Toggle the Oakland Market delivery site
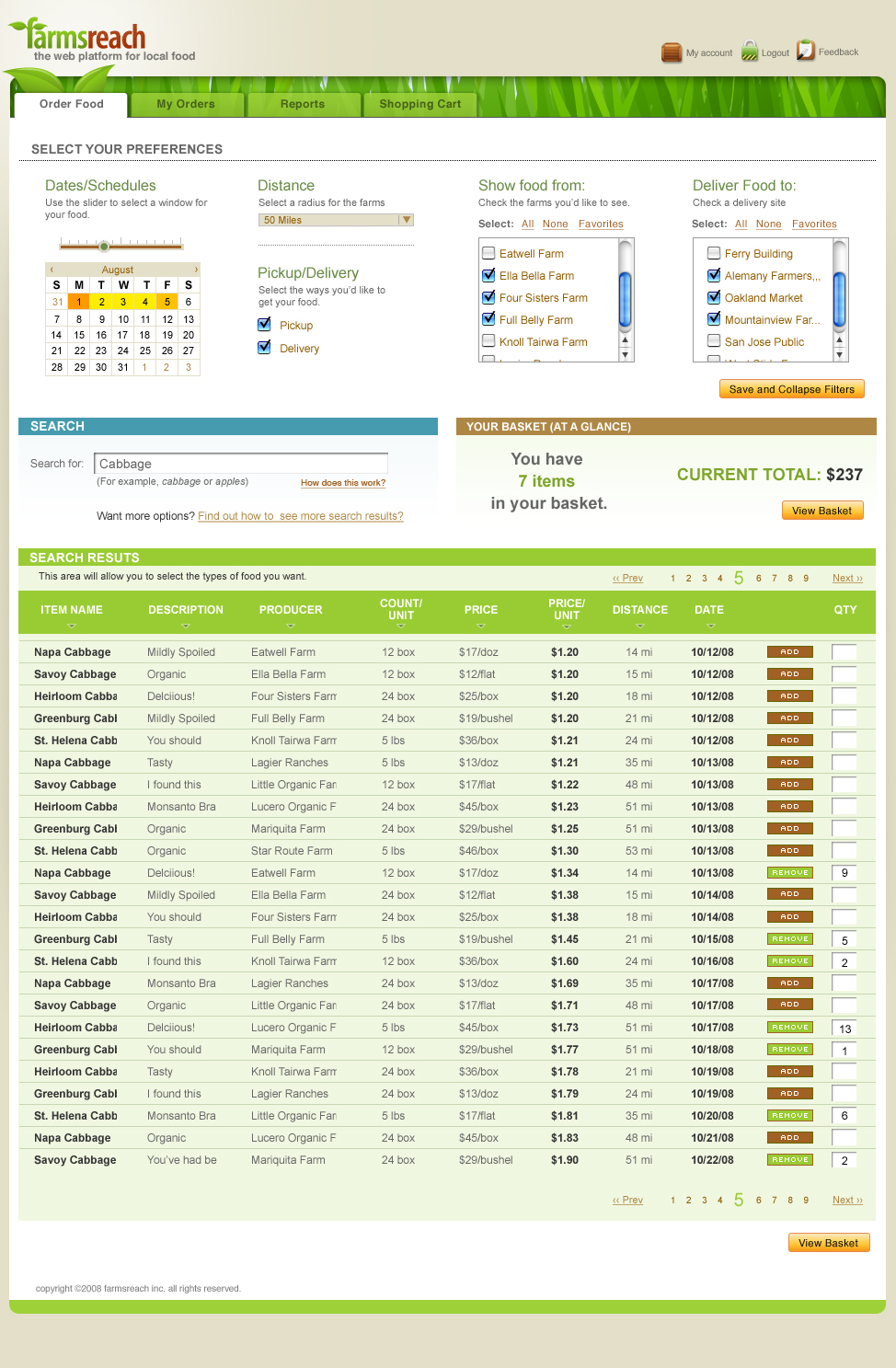The image size is (896, 1368). [x=714, y=297]
